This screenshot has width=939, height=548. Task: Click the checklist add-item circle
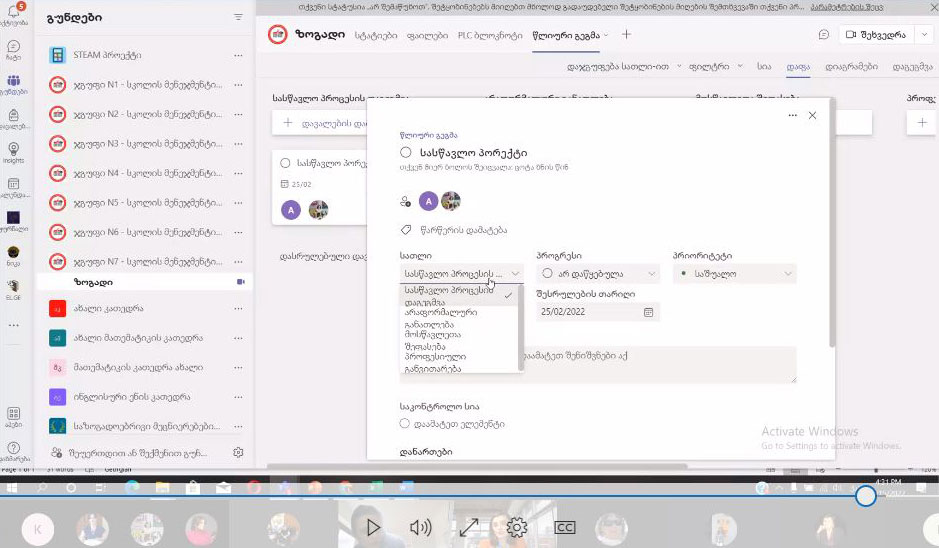coord(405,423)
